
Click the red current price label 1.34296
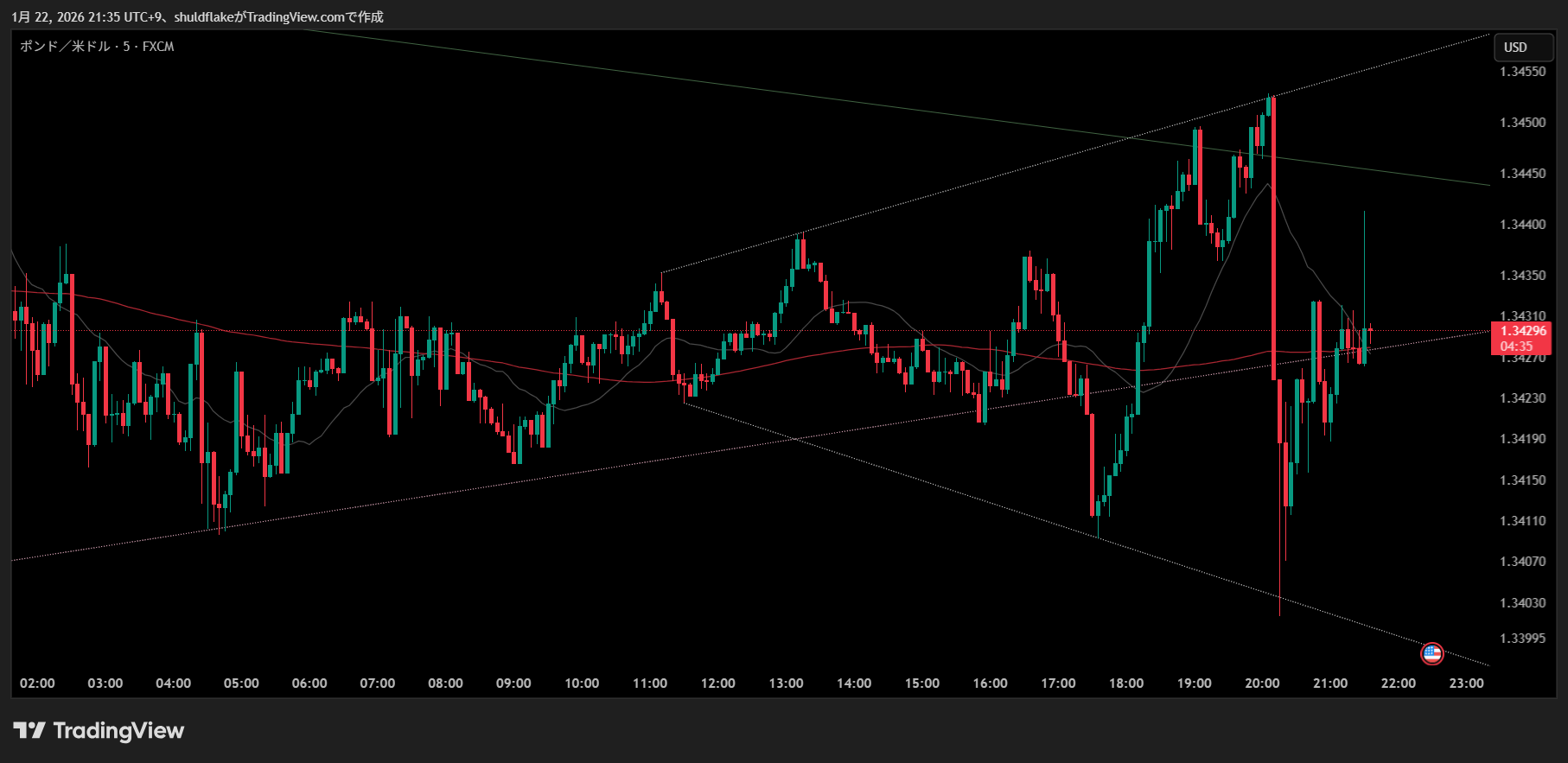coord(1522,331)
